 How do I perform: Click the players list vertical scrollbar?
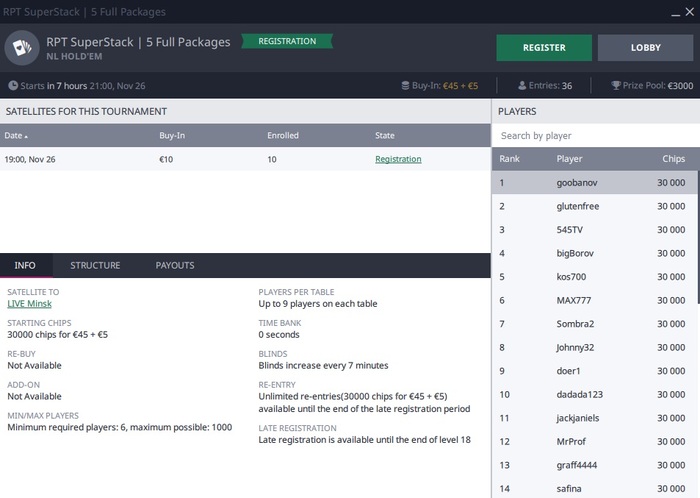[x=698, y=237]
